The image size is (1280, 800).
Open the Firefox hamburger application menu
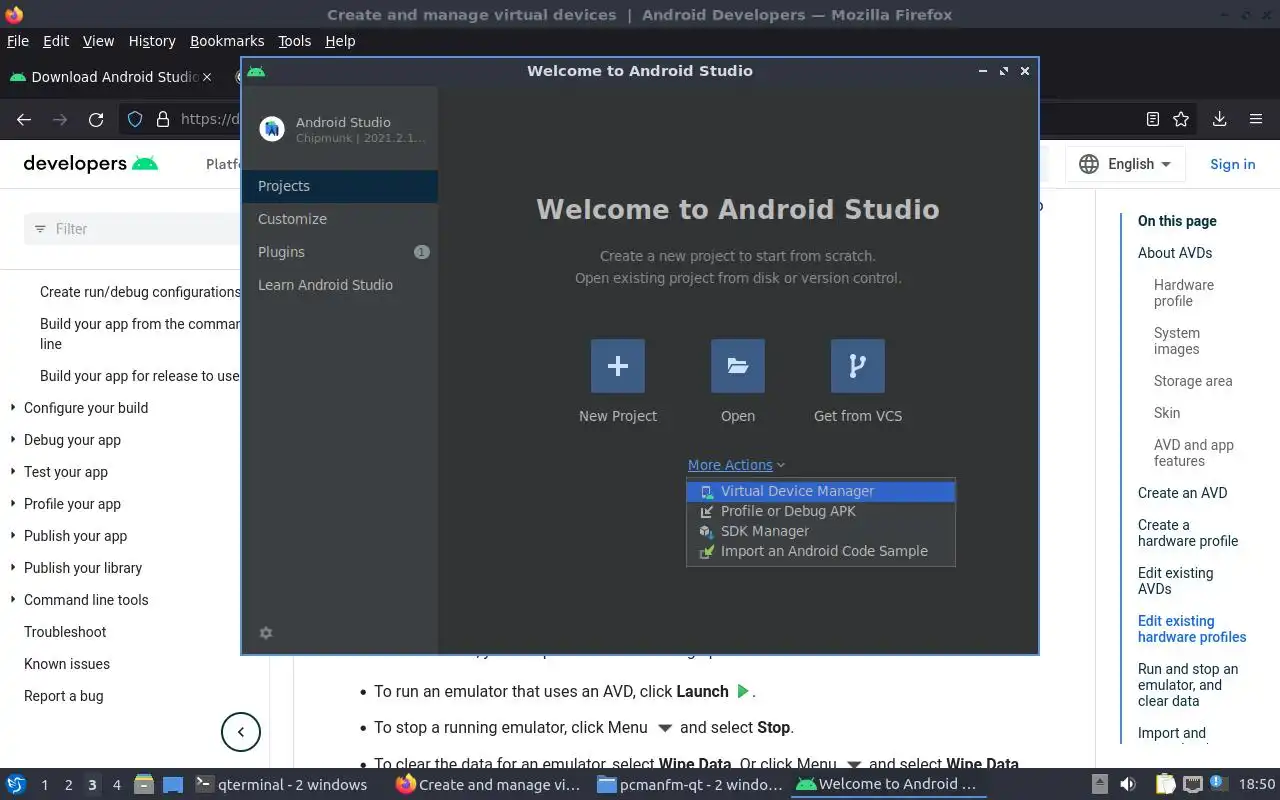[1256, 119]
